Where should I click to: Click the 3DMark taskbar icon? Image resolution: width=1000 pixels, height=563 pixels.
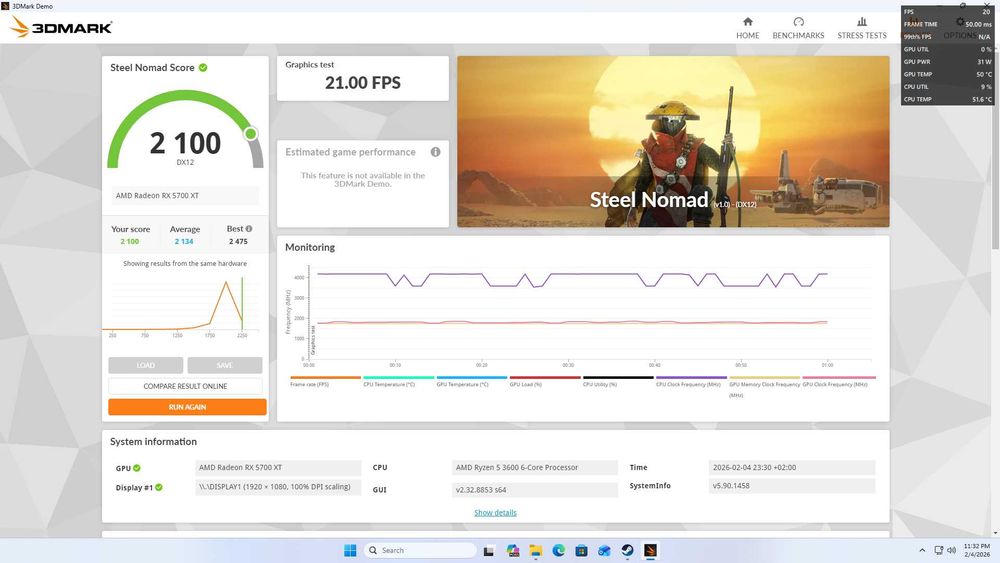650,550
